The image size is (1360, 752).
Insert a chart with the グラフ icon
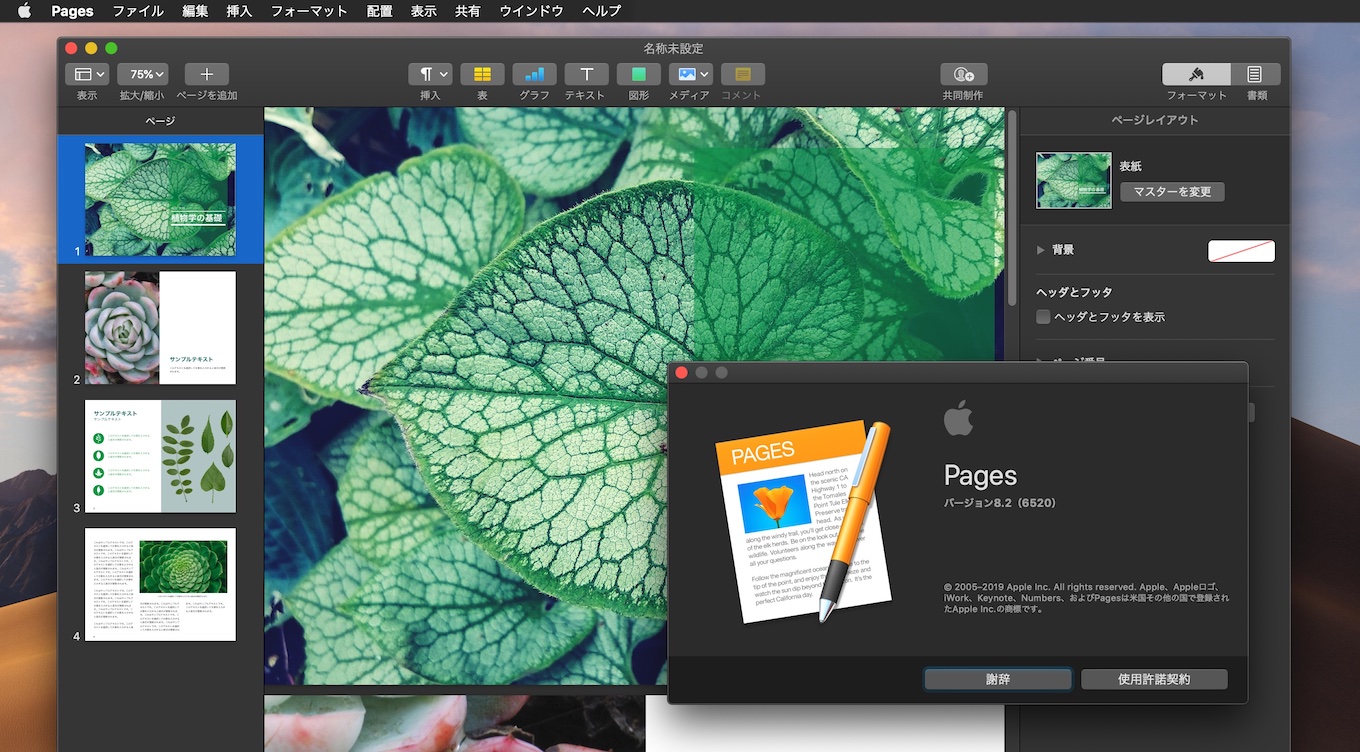coord(535,74)
